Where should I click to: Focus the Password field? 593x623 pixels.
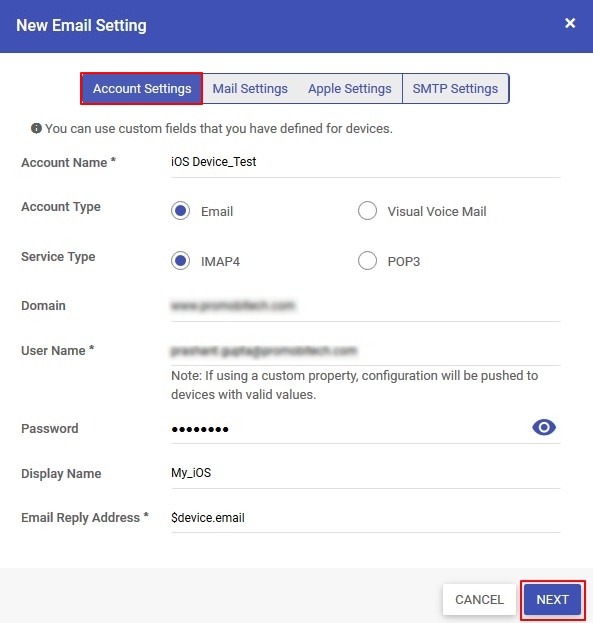349,429
